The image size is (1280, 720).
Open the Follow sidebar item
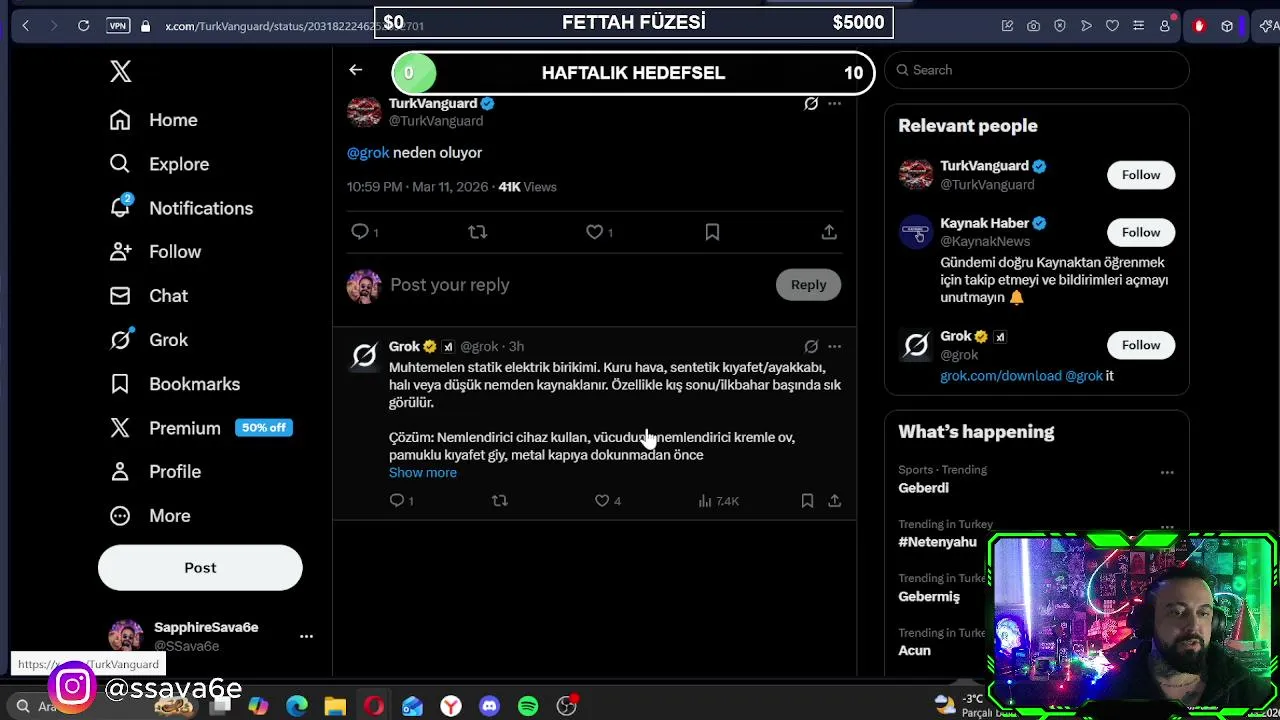tap(156, 252)
